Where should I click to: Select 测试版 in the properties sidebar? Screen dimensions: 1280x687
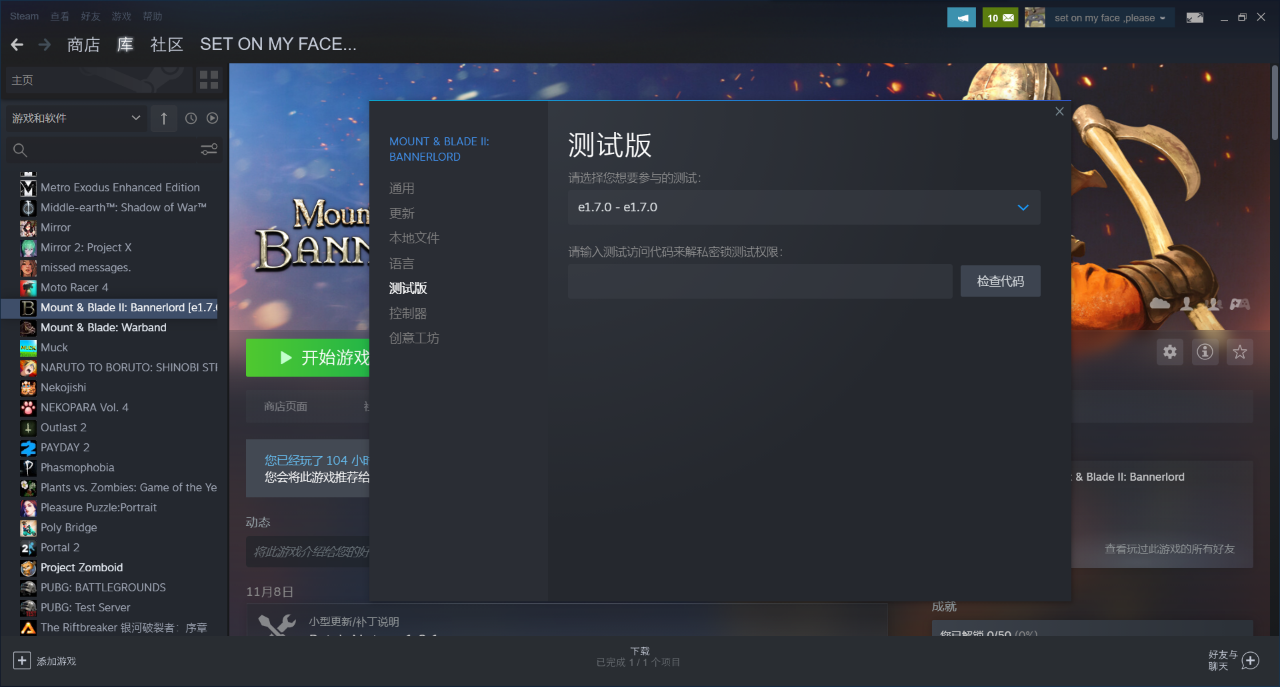(x=408, y=288)
